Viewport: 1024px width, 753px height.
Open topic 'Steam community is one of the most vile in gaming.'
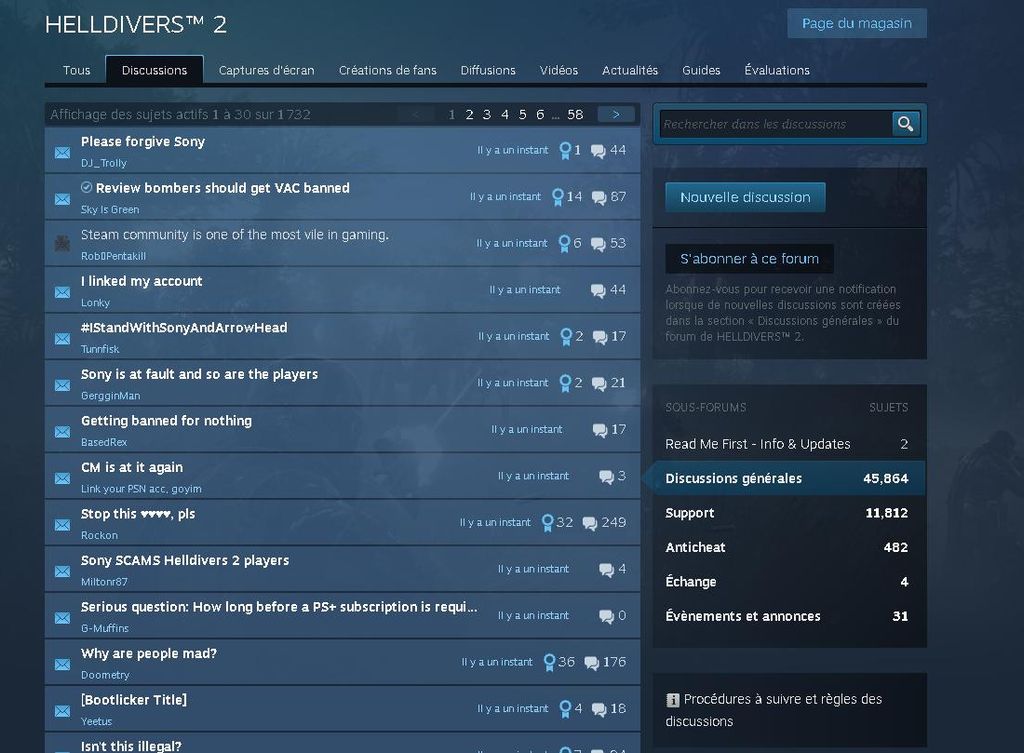click(234, 234)
